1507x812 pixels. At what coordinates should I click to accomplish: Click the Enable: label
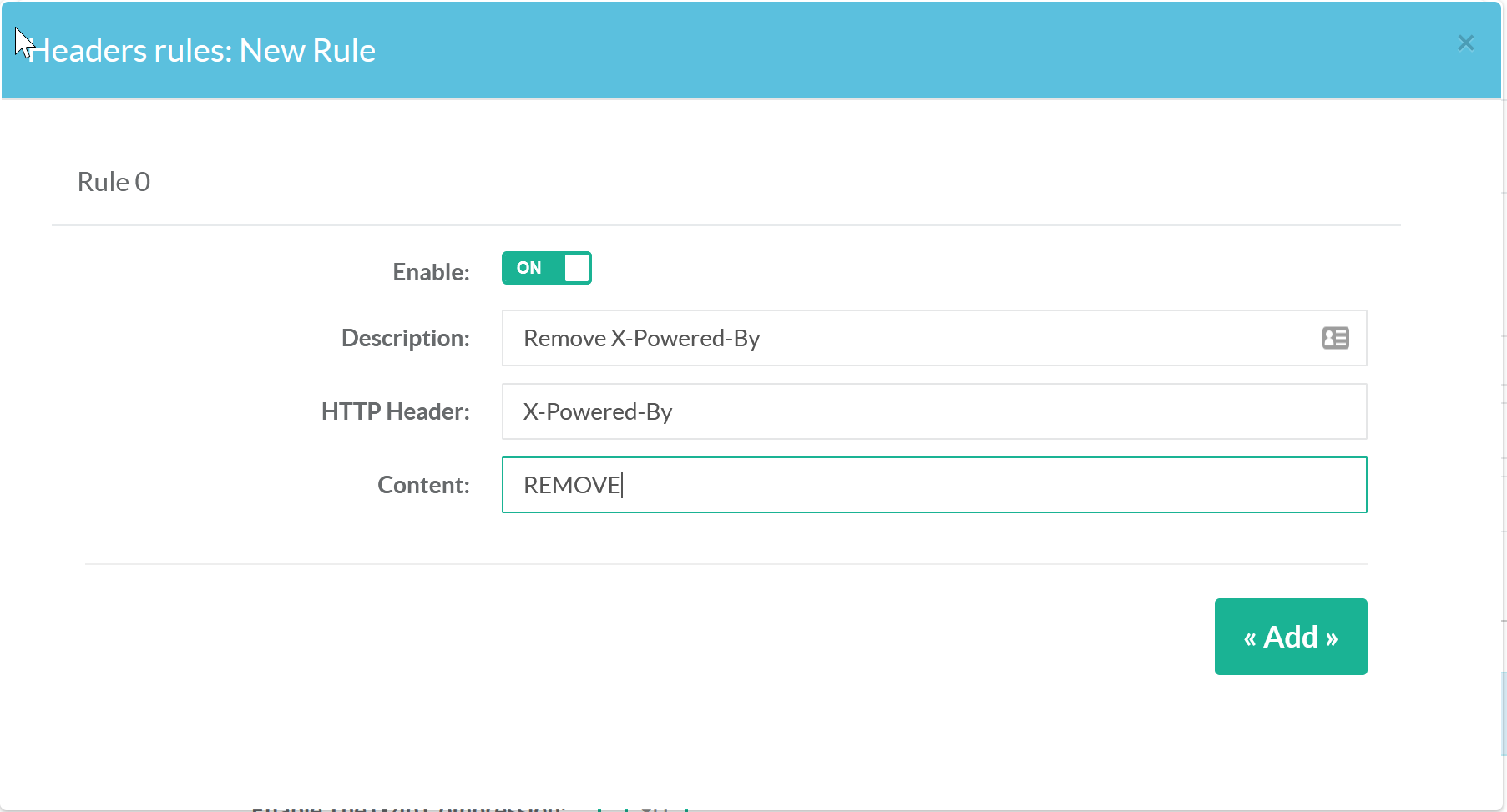pos(431,272)
